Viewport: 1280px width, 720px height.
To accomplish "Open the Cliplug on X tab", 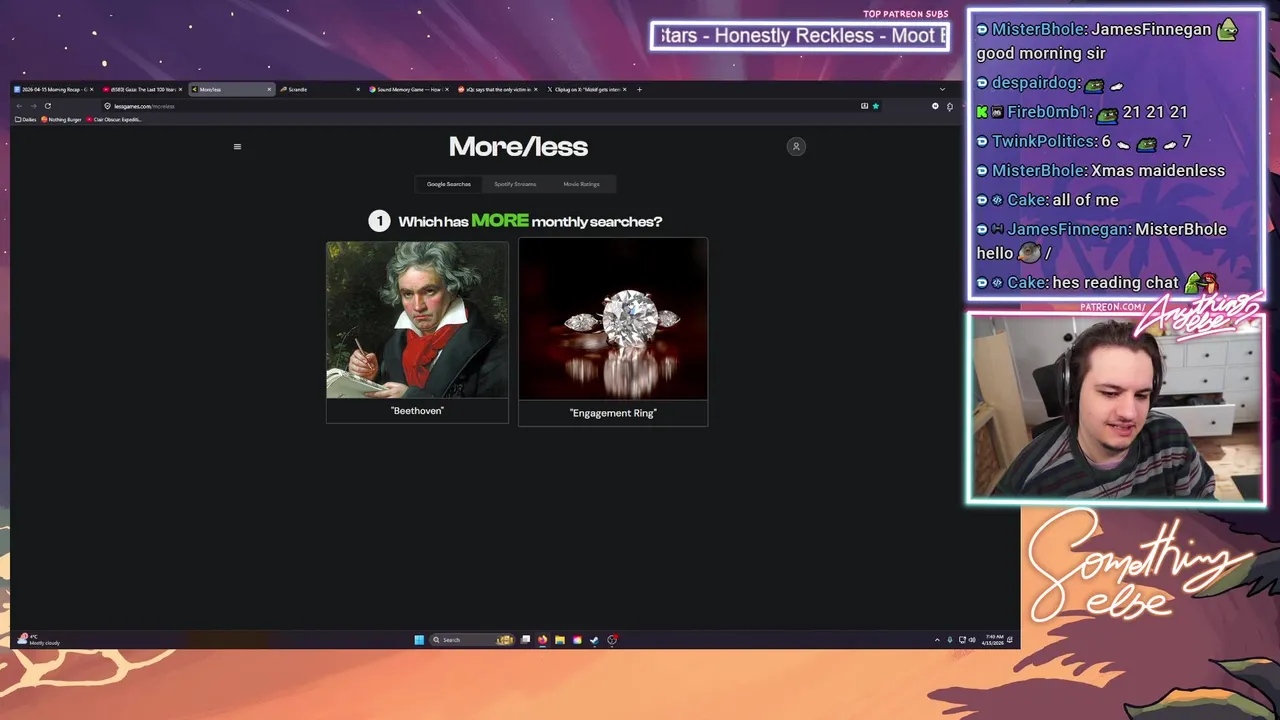I will (585, 89).
